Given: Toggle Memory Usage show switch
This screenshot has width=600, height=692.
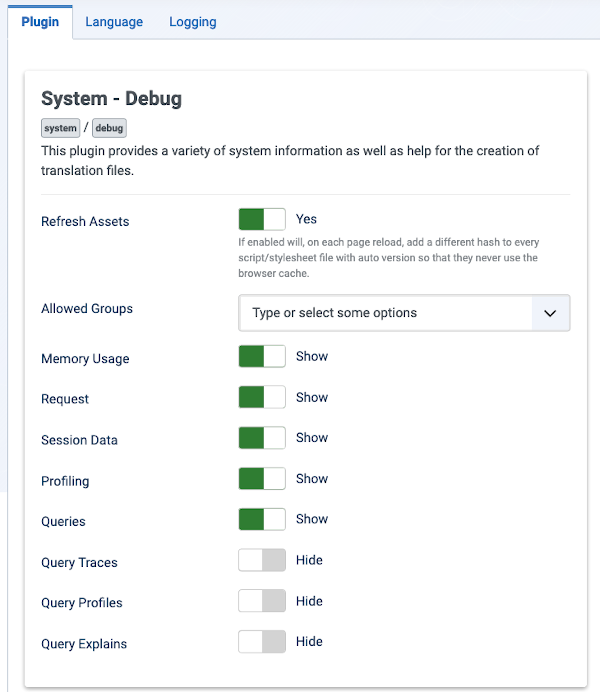Looking at the screenshot, I should [x=262, y=356].
